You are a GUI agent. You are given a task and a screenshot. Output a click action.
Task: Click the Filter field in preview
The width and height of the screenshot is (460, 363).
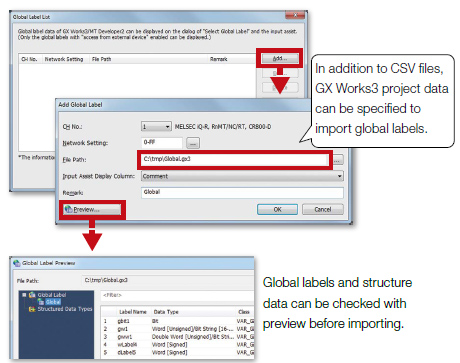click(x=177, y=295)
